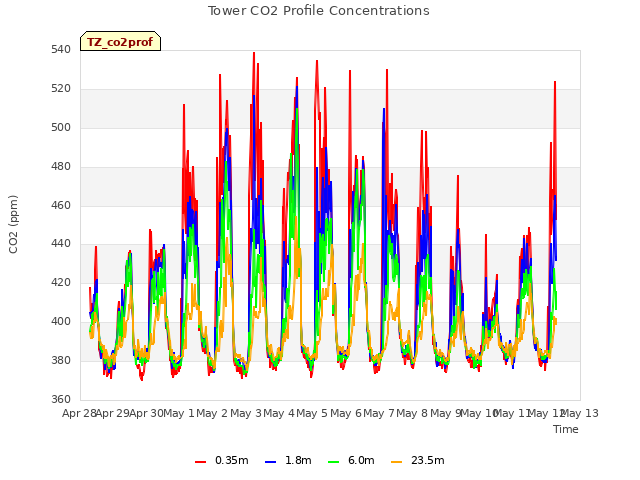Click the chart title Tower CO2 Profile Concentrations
This screenshot has width=640, height=480.
(x=318, y=11)
